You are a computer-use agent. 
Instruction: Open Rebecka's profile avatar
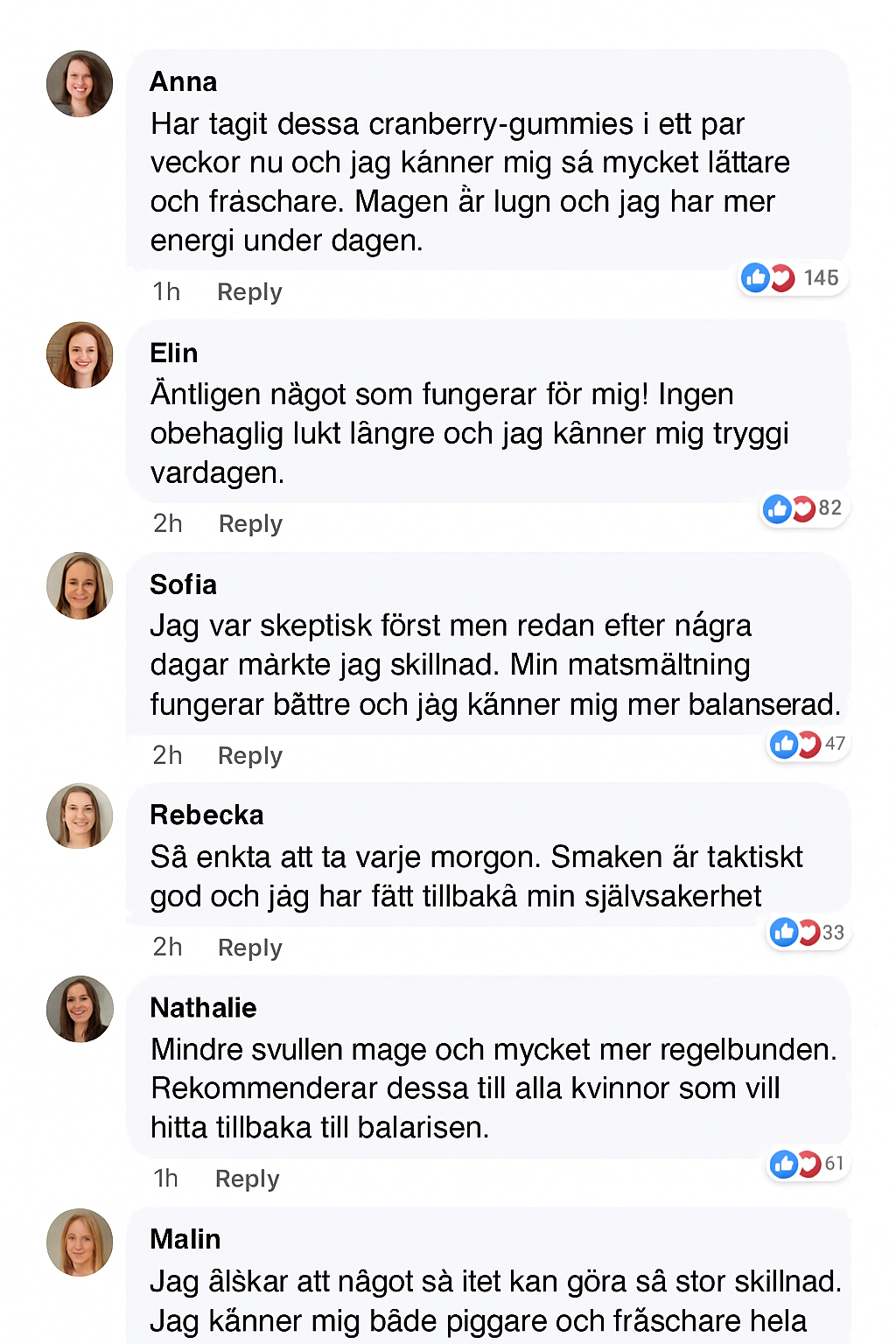pos(80,816)
